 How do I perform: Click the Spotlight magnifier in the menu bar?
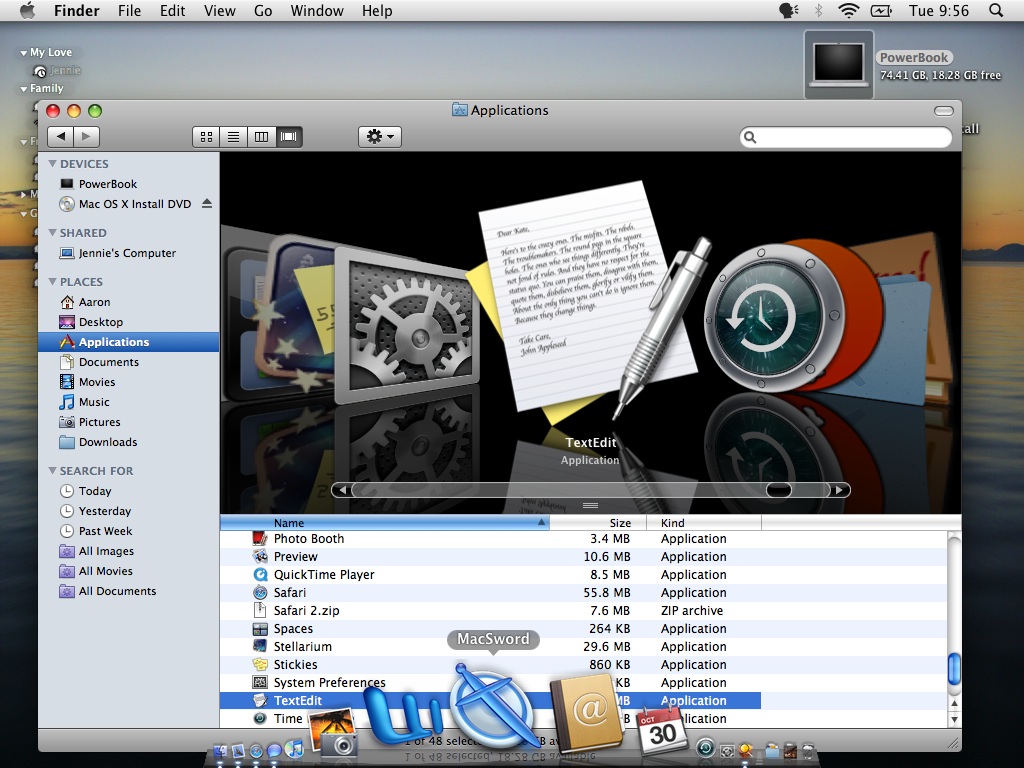point(995,11)
